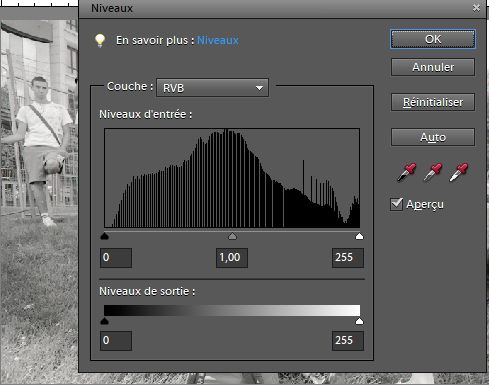Click the gamma field showing 1,00
This screenshot has height=385, width=489.
pyautogui.click(x=232, y=258)
